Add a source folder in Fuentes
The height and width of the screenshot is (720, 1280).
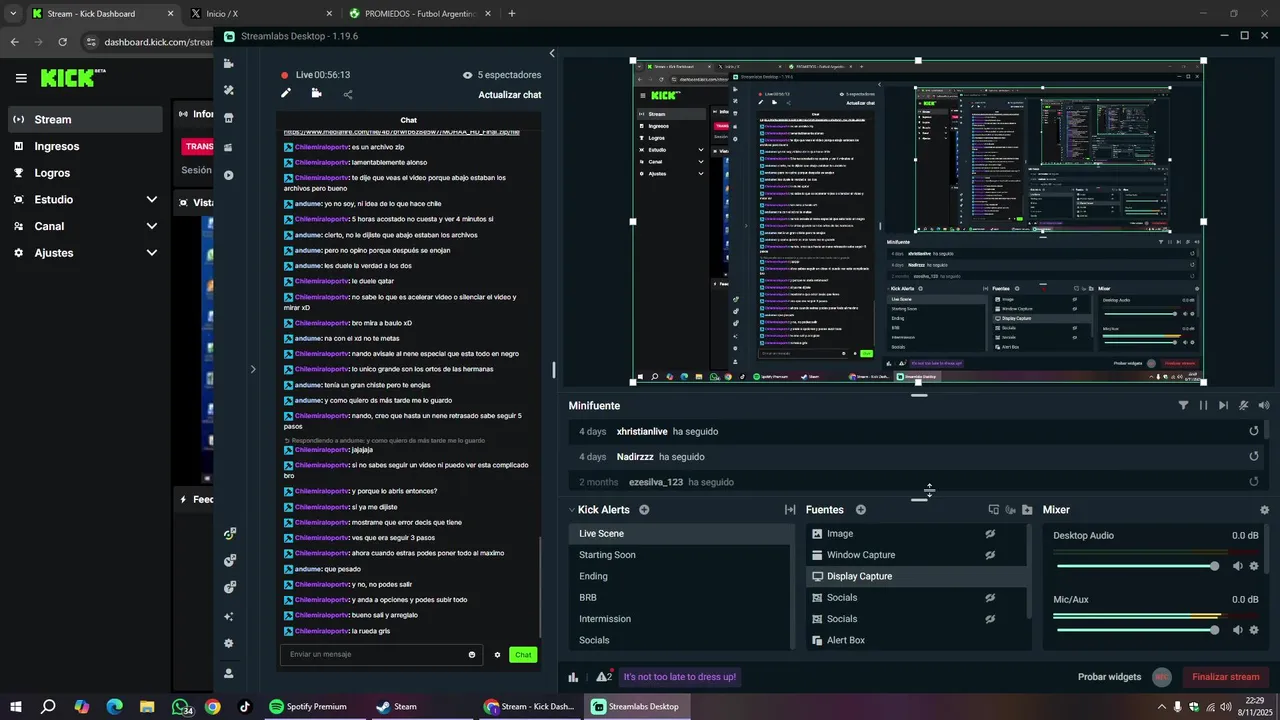click(1027, 510)
